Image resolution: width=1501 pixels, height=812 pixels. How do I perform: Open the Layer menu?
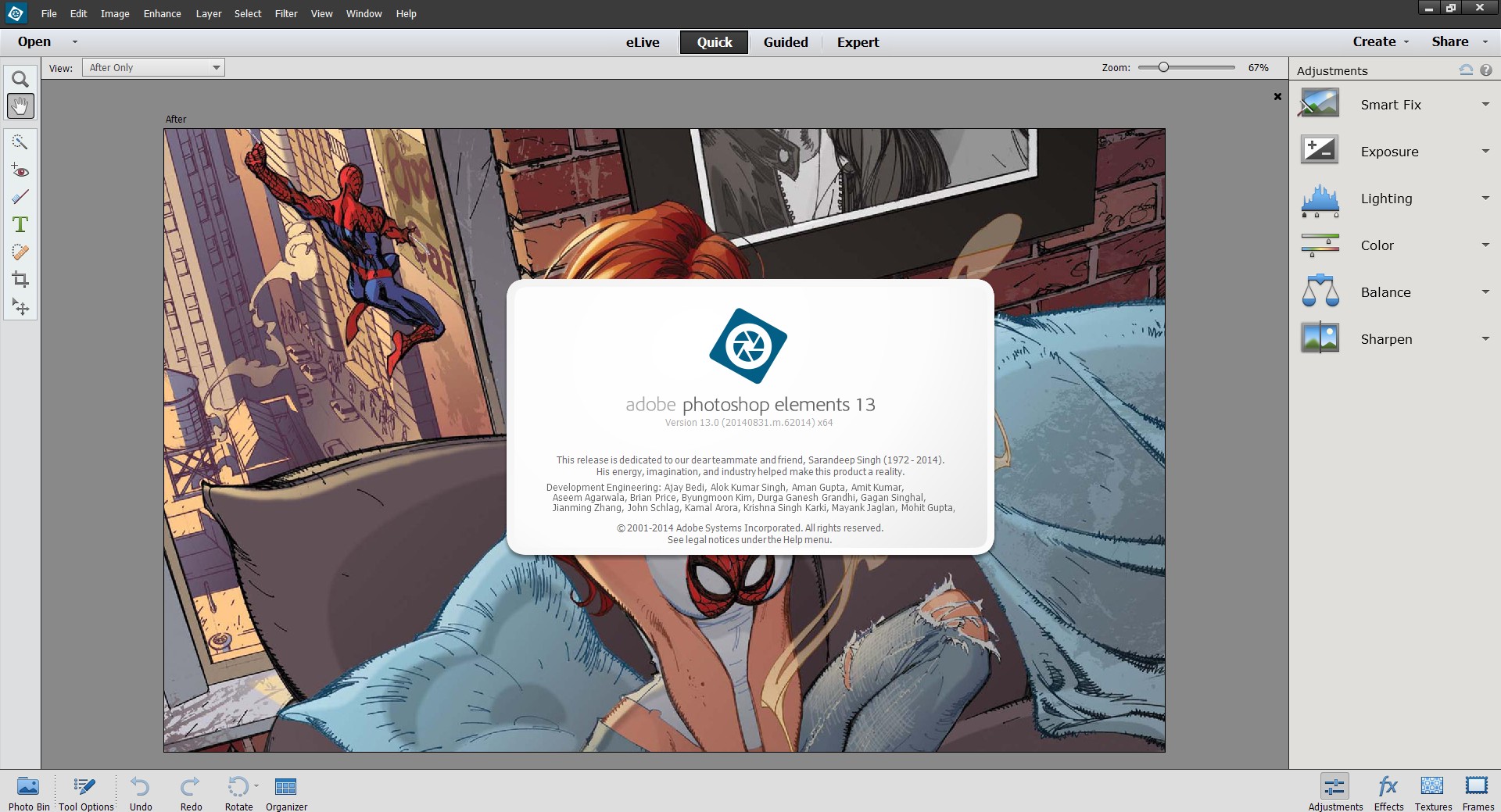click(209, 14)
